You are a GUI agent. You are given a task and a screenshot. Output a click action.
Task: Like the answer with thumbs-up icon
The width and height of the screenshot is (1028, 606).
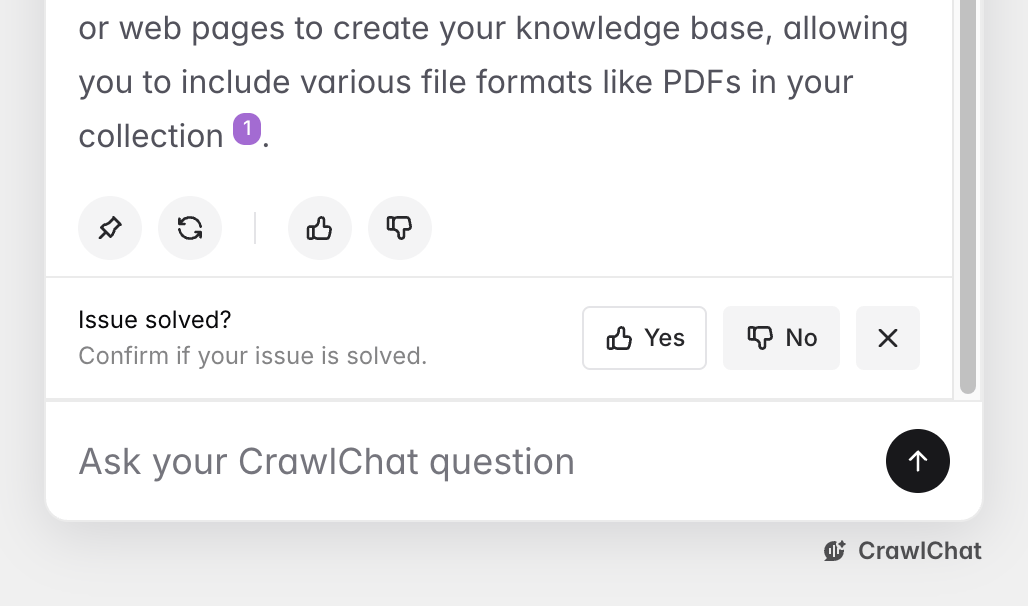point(320,229)
